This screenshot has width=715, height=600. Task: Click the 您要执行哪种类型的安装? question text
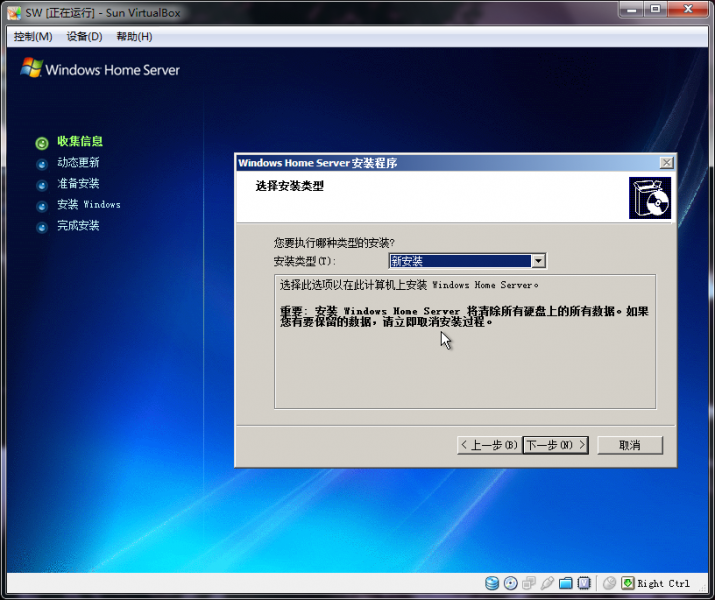pos(334,243)
